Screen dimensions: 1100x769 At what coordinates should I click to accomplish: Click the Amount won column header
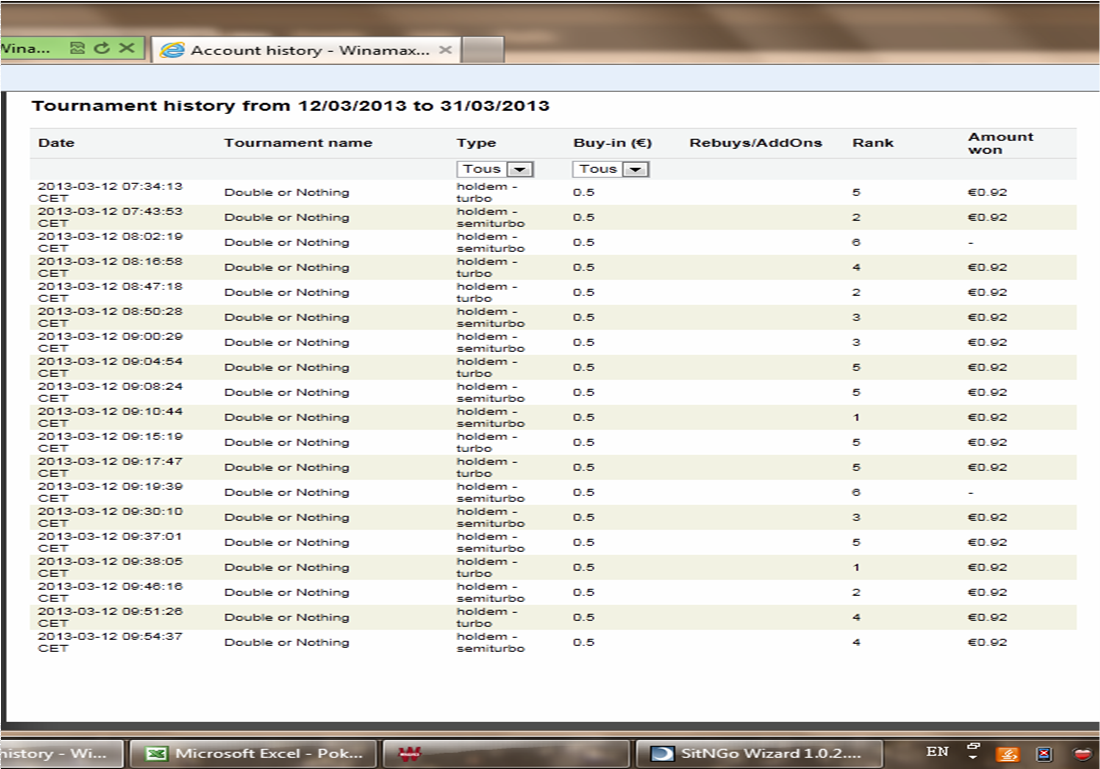[1000, 143]
